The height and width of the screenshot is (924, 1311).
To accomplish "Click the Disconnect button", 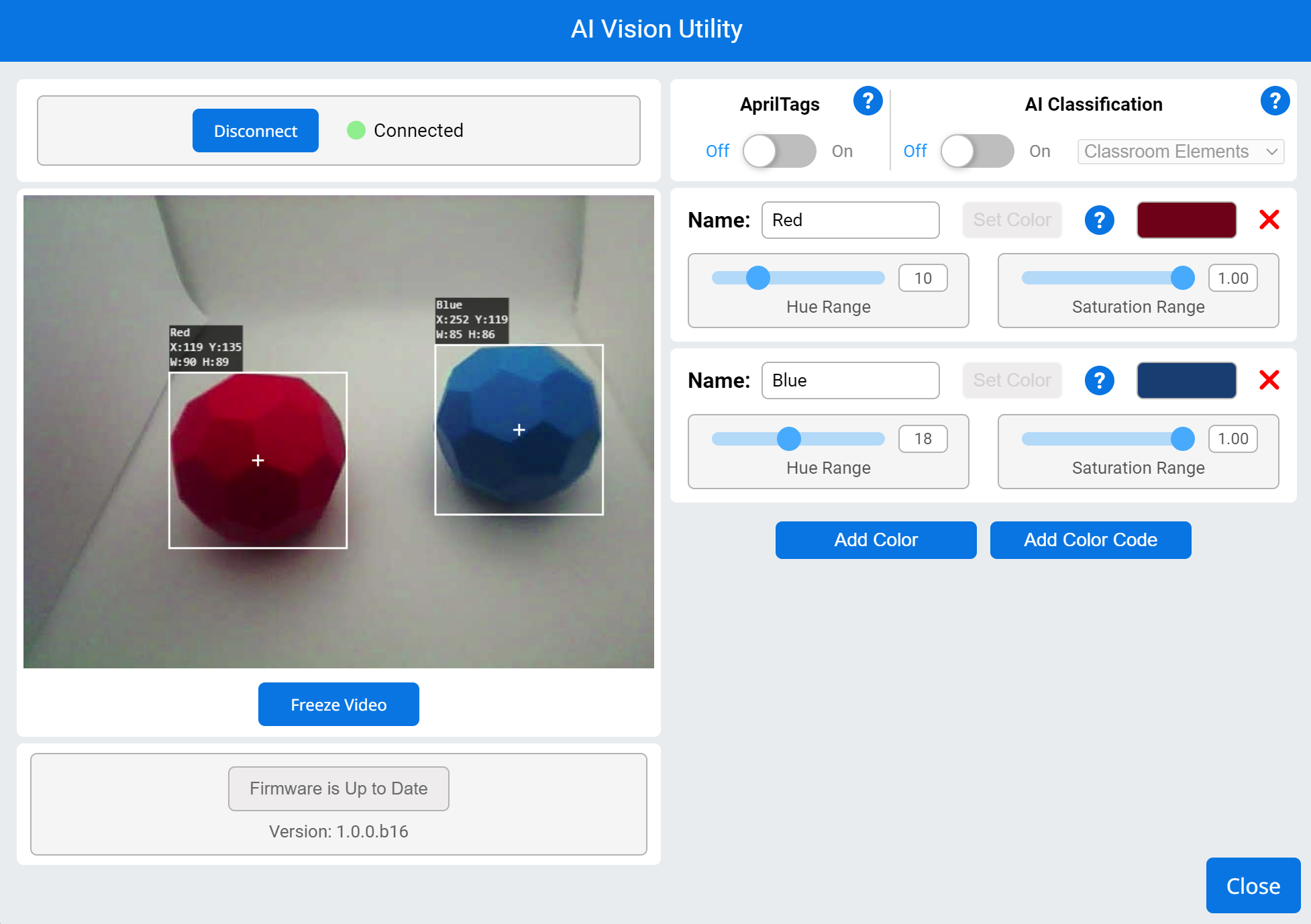I will (254, 130).
